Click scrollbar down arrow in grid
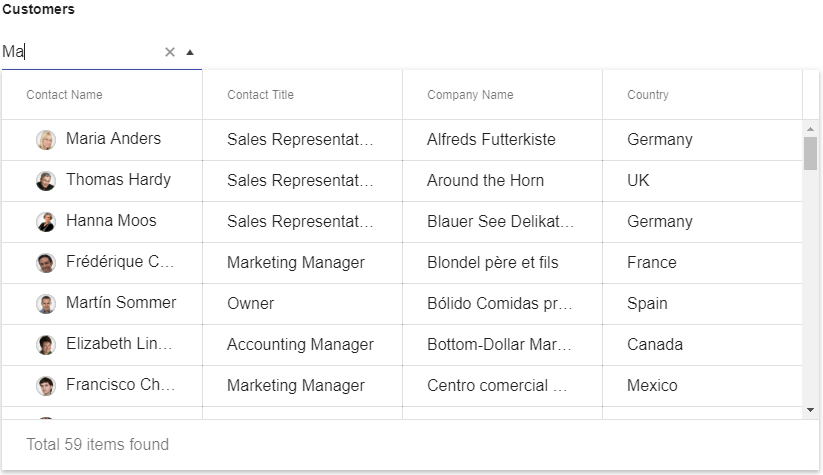 coord(810,410)
